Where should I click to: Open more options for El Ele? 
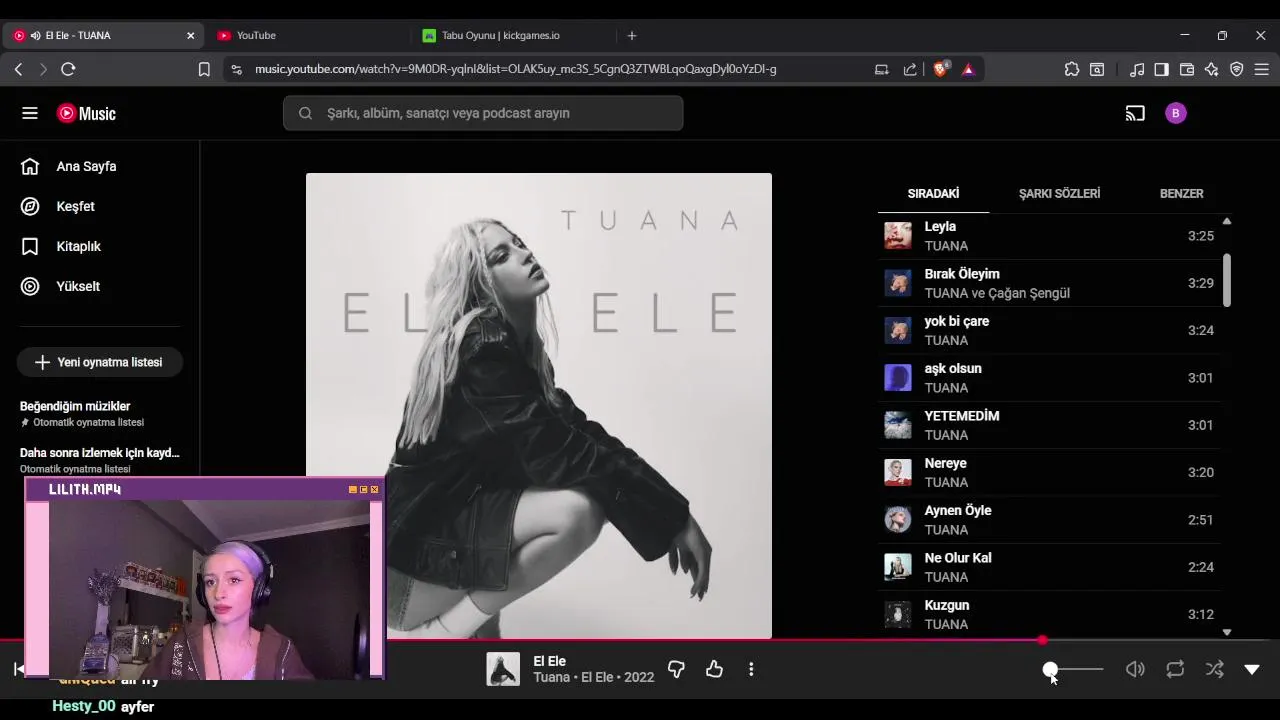751,669
